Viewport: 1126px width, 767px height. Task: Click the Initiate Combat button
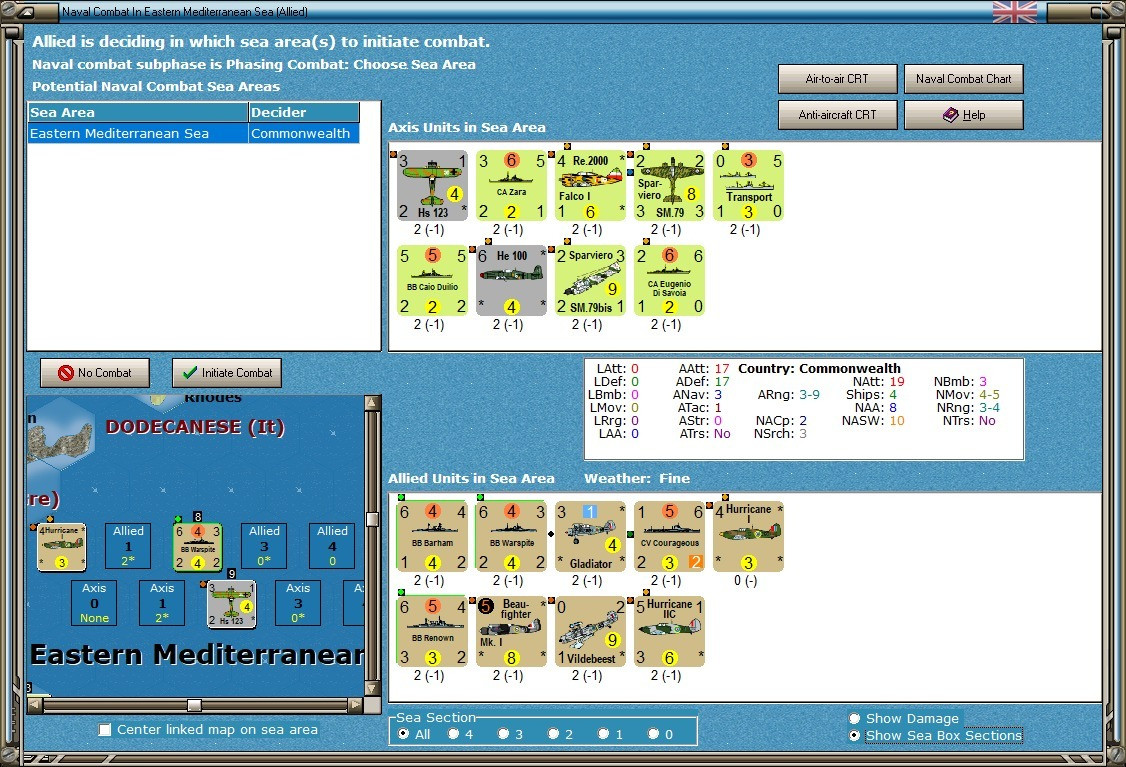(x=227, y=373)
